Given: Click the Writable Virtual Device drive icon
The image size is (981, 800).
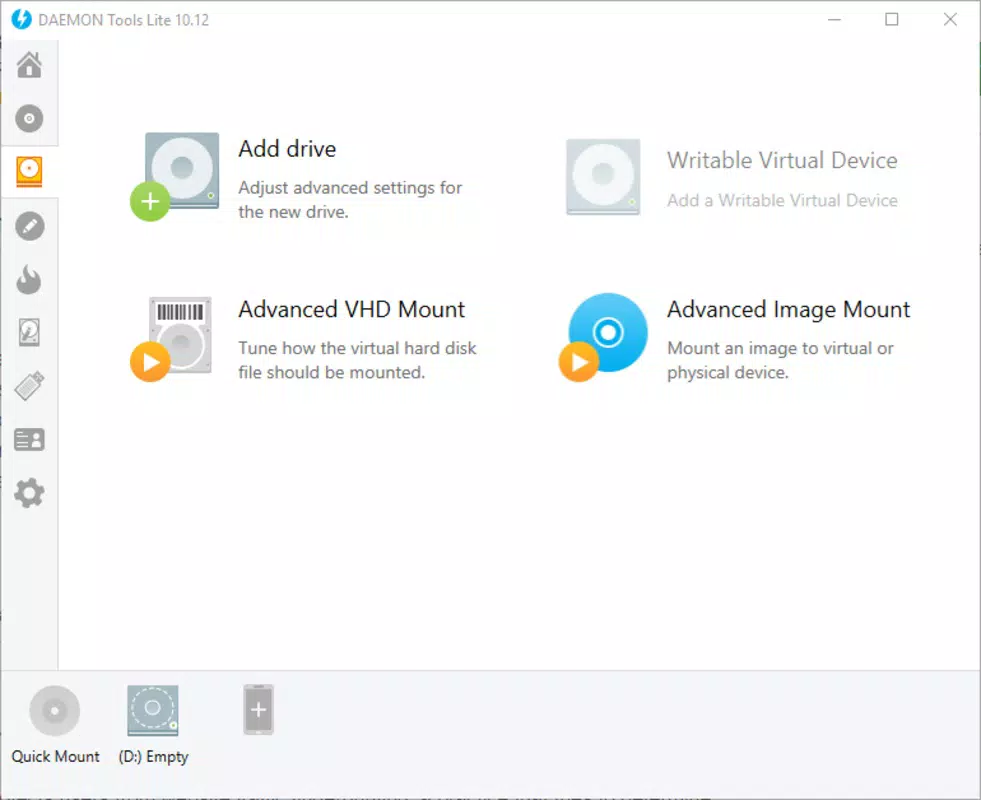Looking at the screenshot, I should pos(603,177).
